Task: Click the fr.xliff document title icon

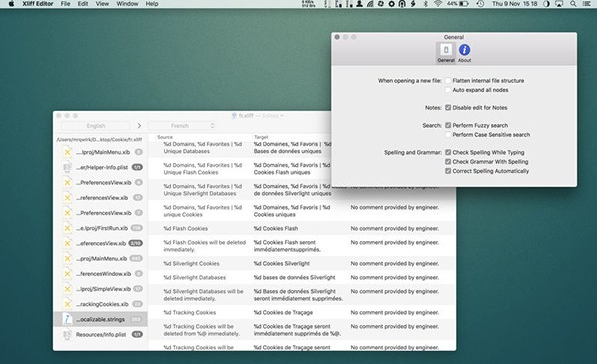Action: tap(234, 115)
